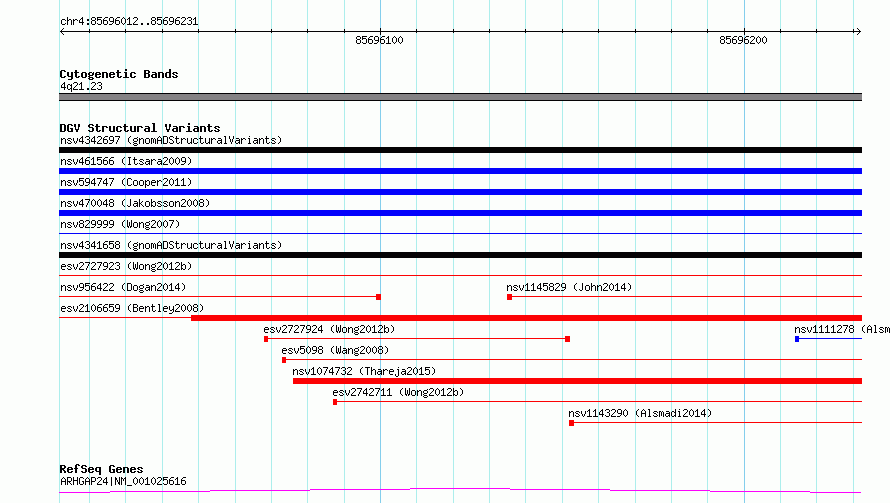This screenshot has width=890, height=503.
Task: Click the red end marker of esv2727924
Action: tap(568, 339)
